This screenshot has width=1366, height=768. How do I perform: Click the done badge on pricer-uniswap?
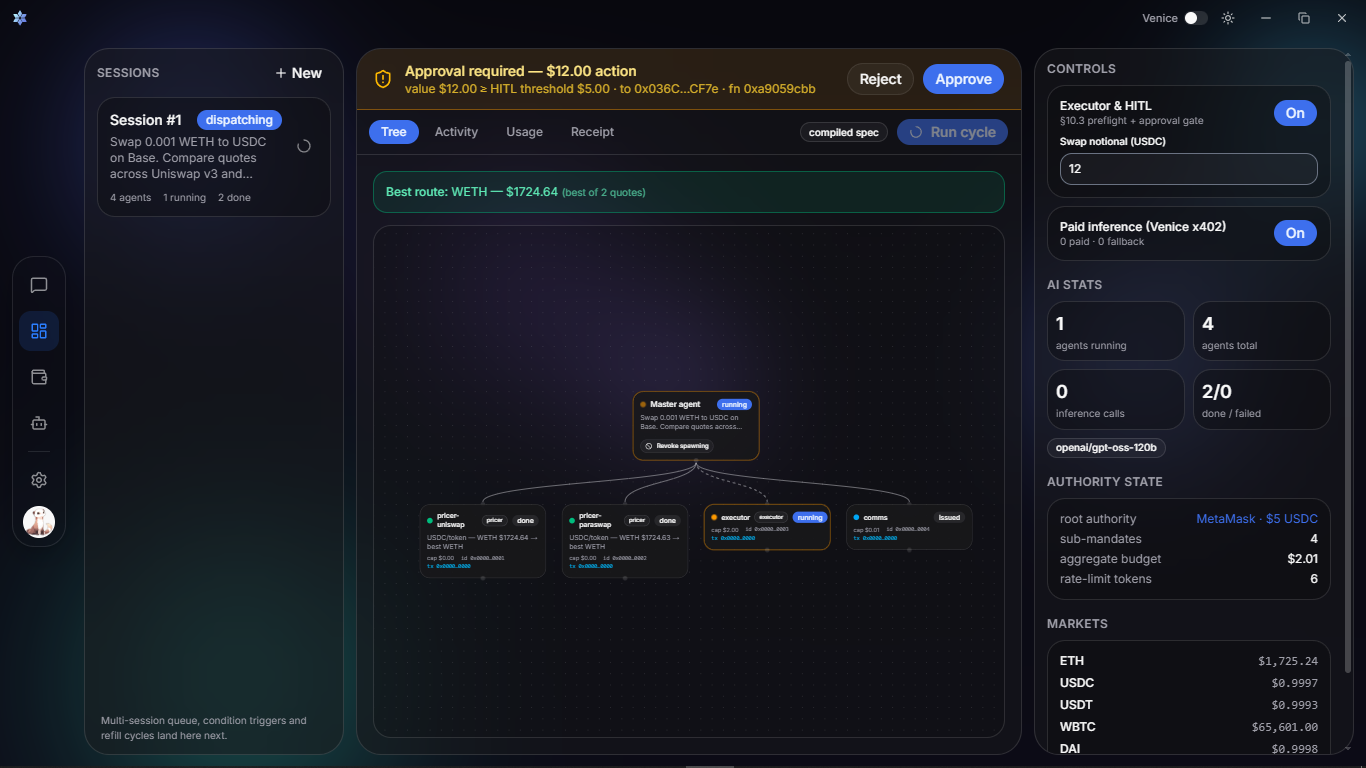click(525, 521)
